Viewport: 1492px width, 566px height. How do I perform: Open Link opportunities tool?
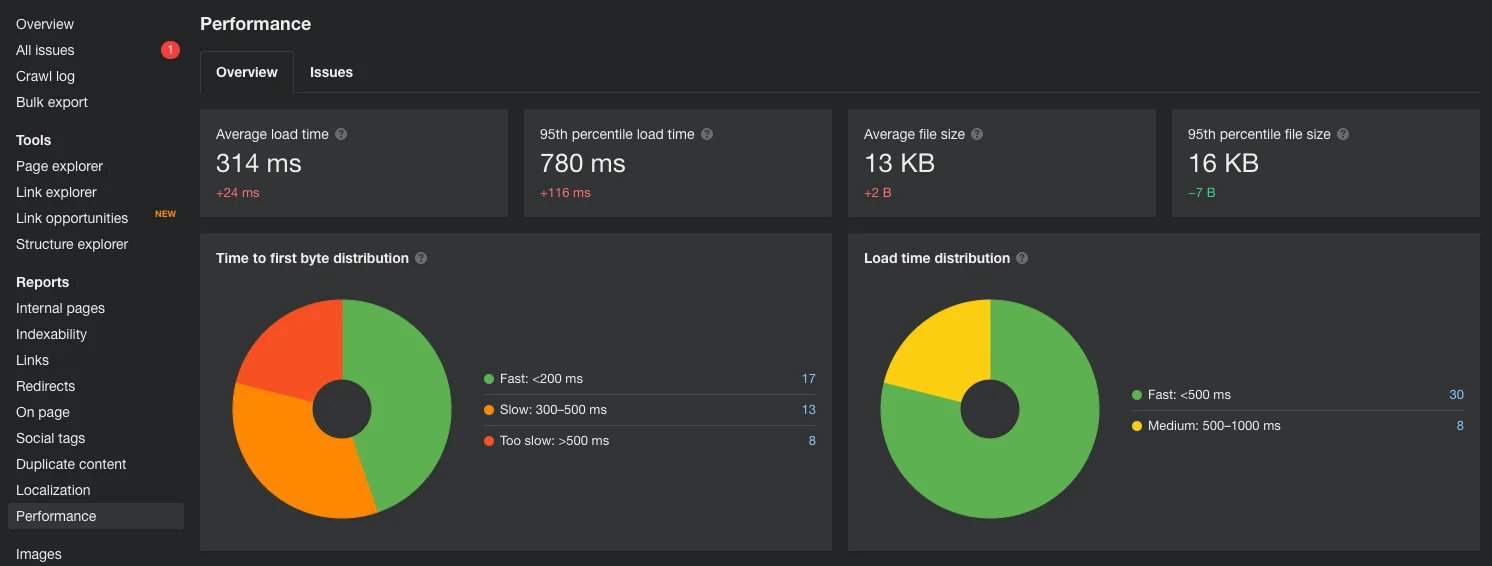pos(72,218)
